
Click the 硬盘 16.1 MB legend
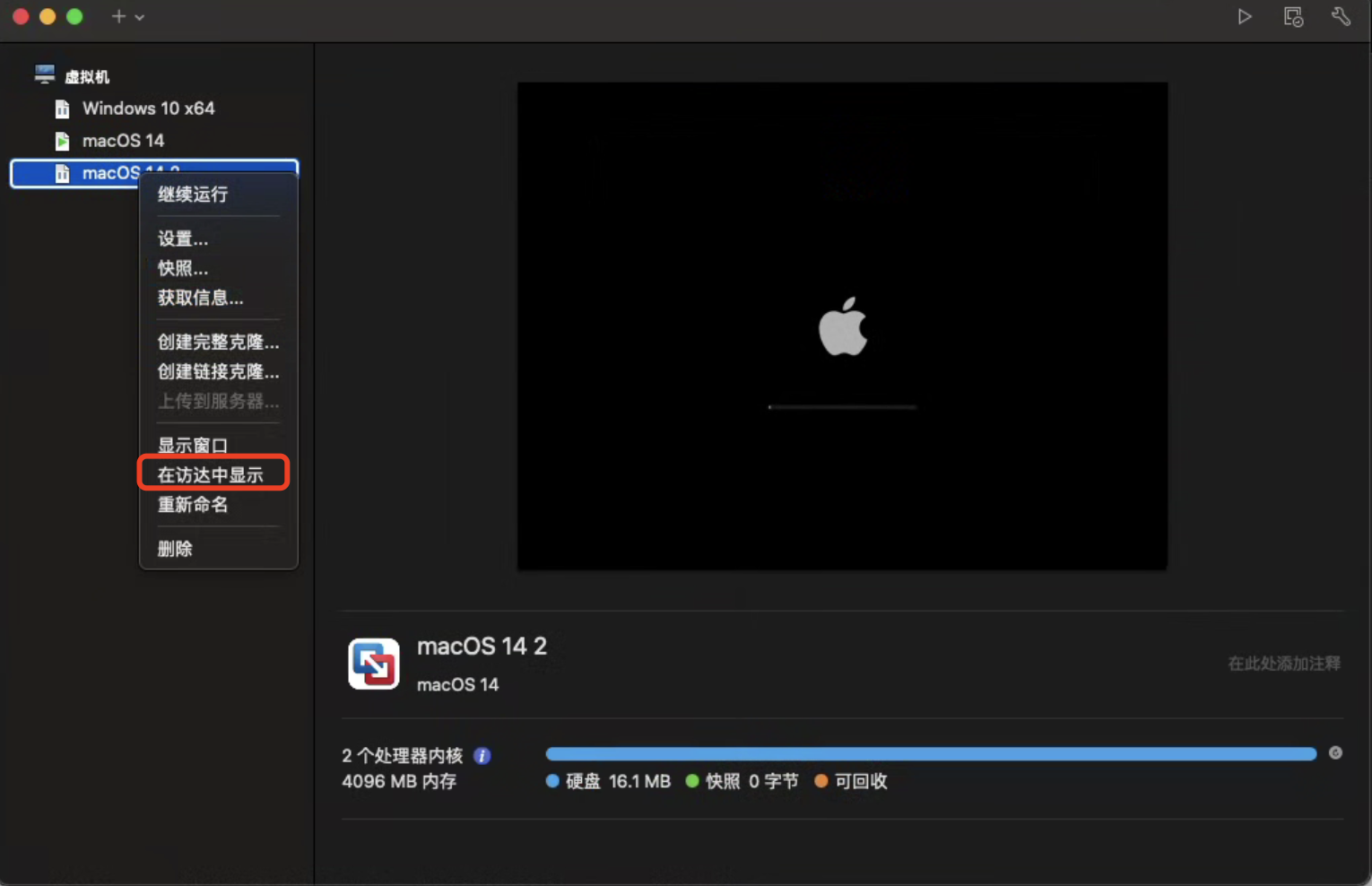click(608, 782)
